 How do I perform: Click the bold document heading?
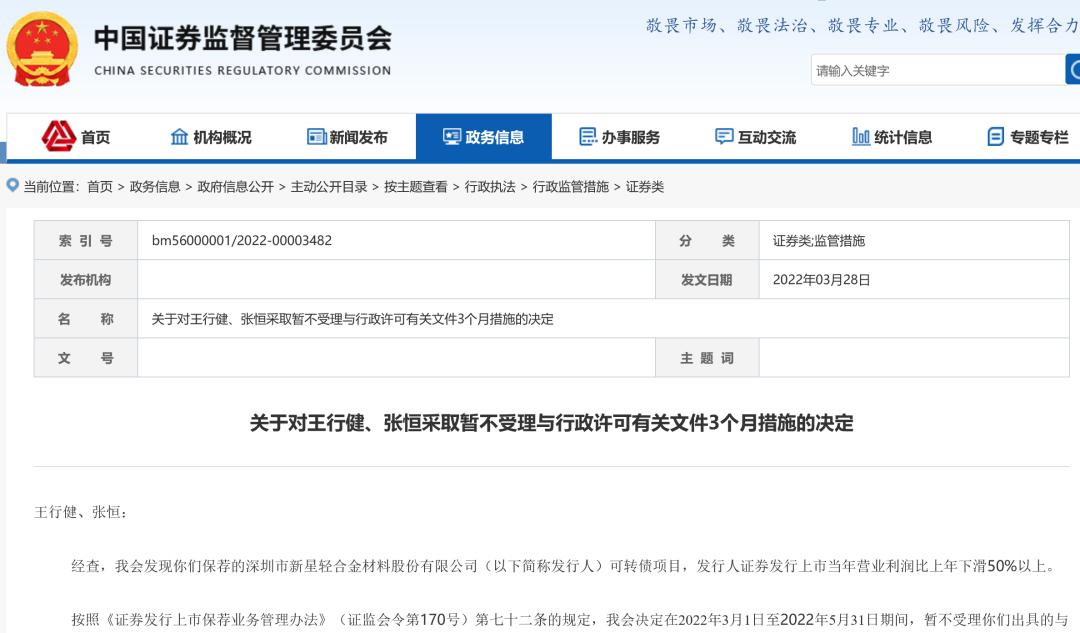click(552, 423)
